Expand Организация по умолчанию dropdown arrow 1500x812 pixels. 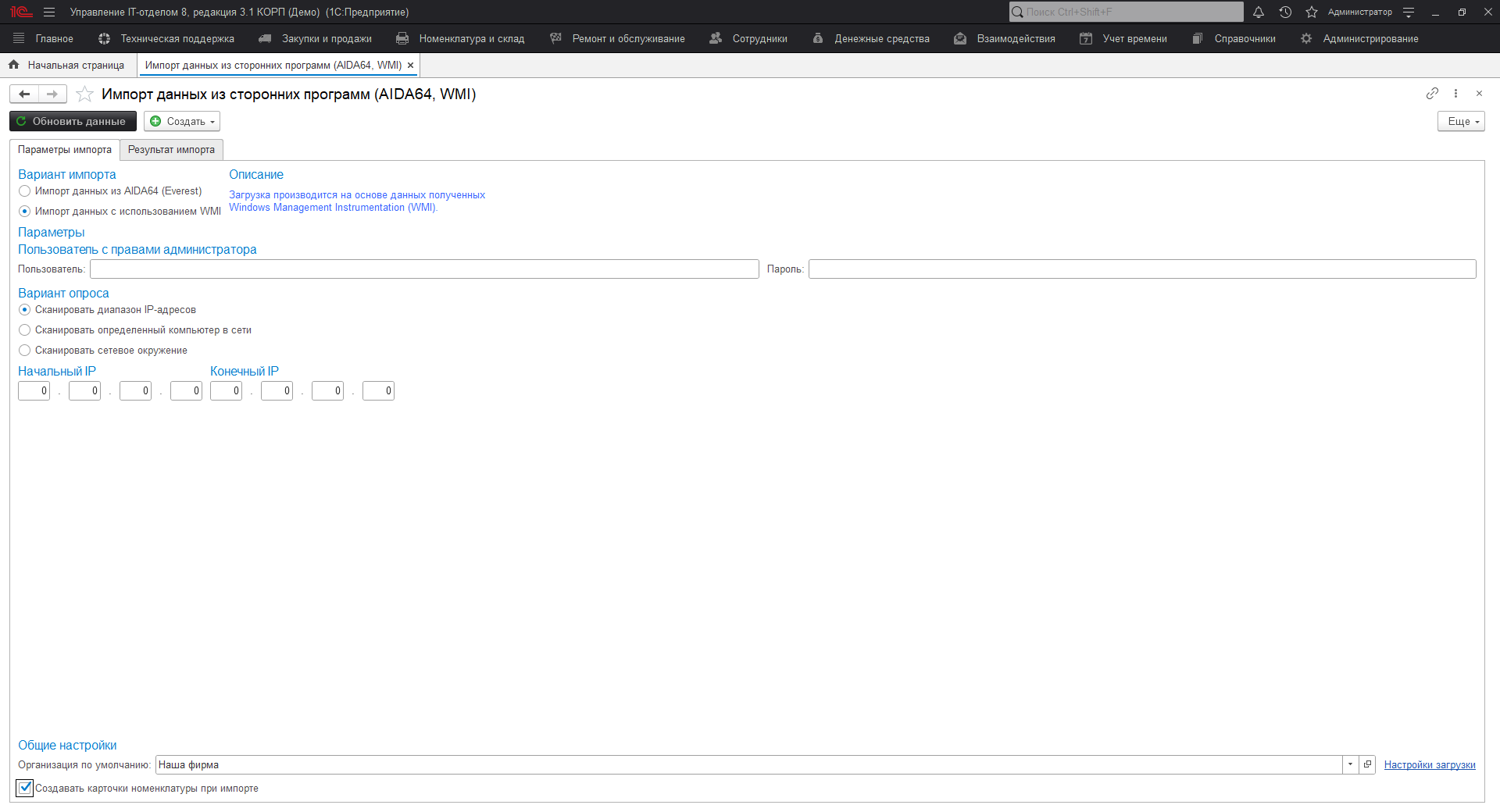point(1350,765)
